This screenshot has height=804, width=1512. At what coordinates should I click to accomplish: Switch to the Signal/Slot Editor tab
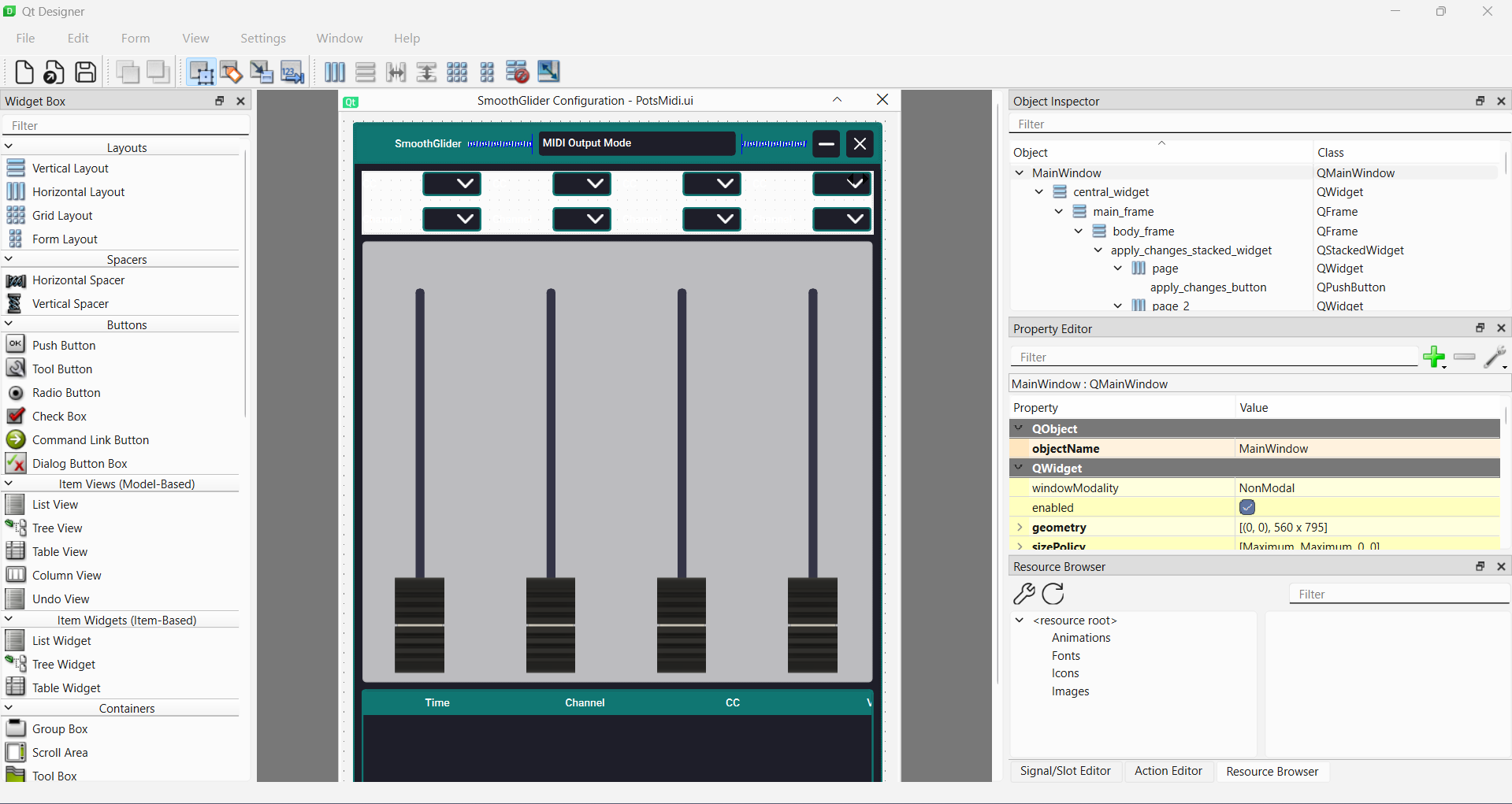click(x=1065, y=771)
